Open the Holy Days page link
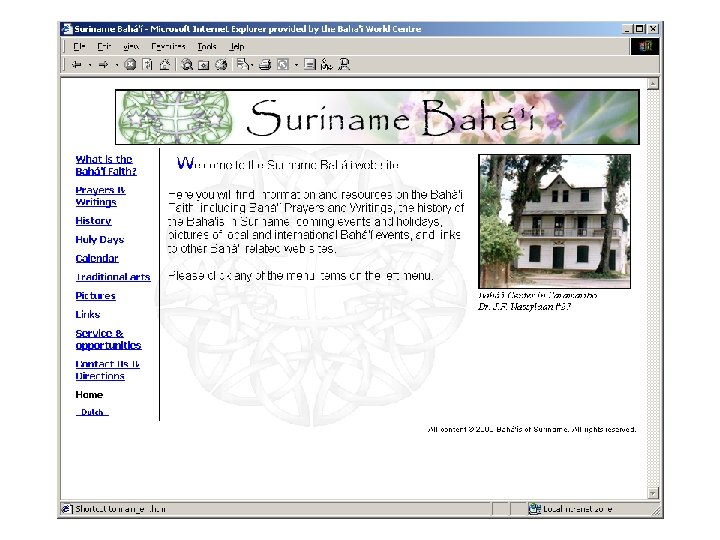Screen dimensions: 720x540 click(100, 240)
